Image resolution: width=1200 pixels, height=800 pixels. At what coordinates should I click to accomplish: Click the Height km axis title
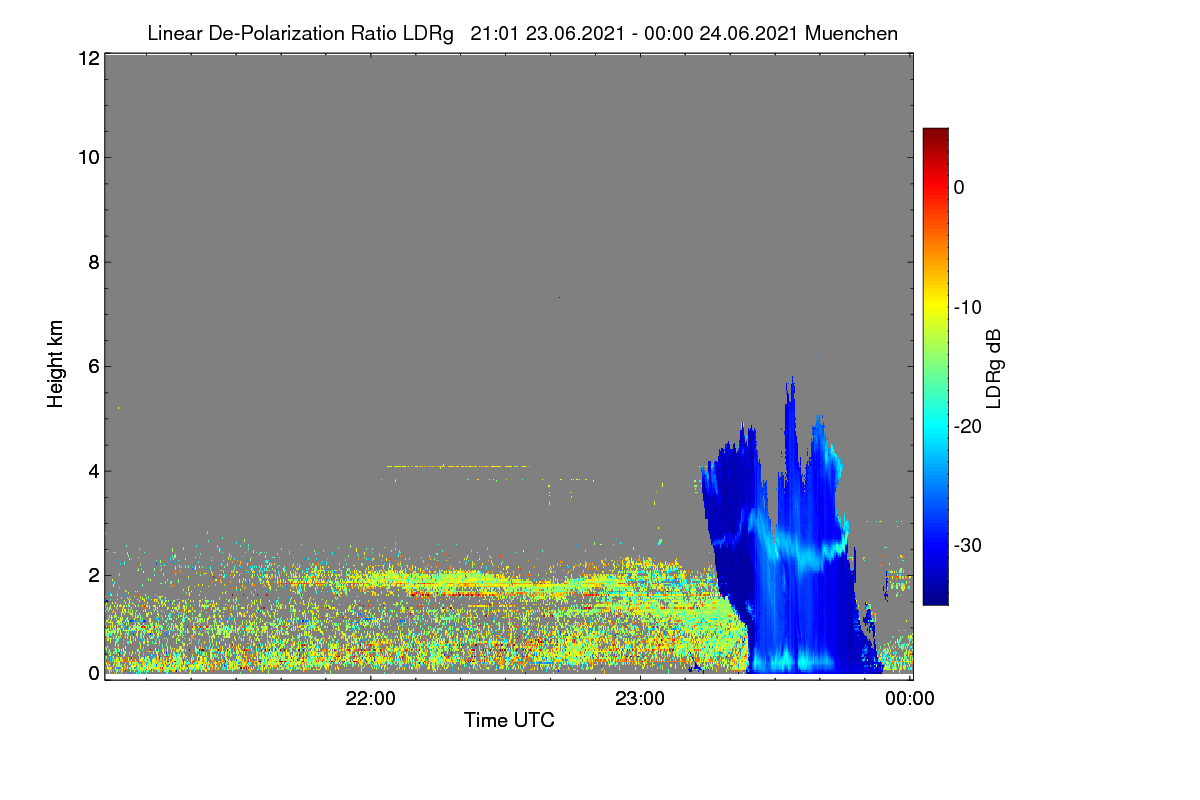click(56, 365)
